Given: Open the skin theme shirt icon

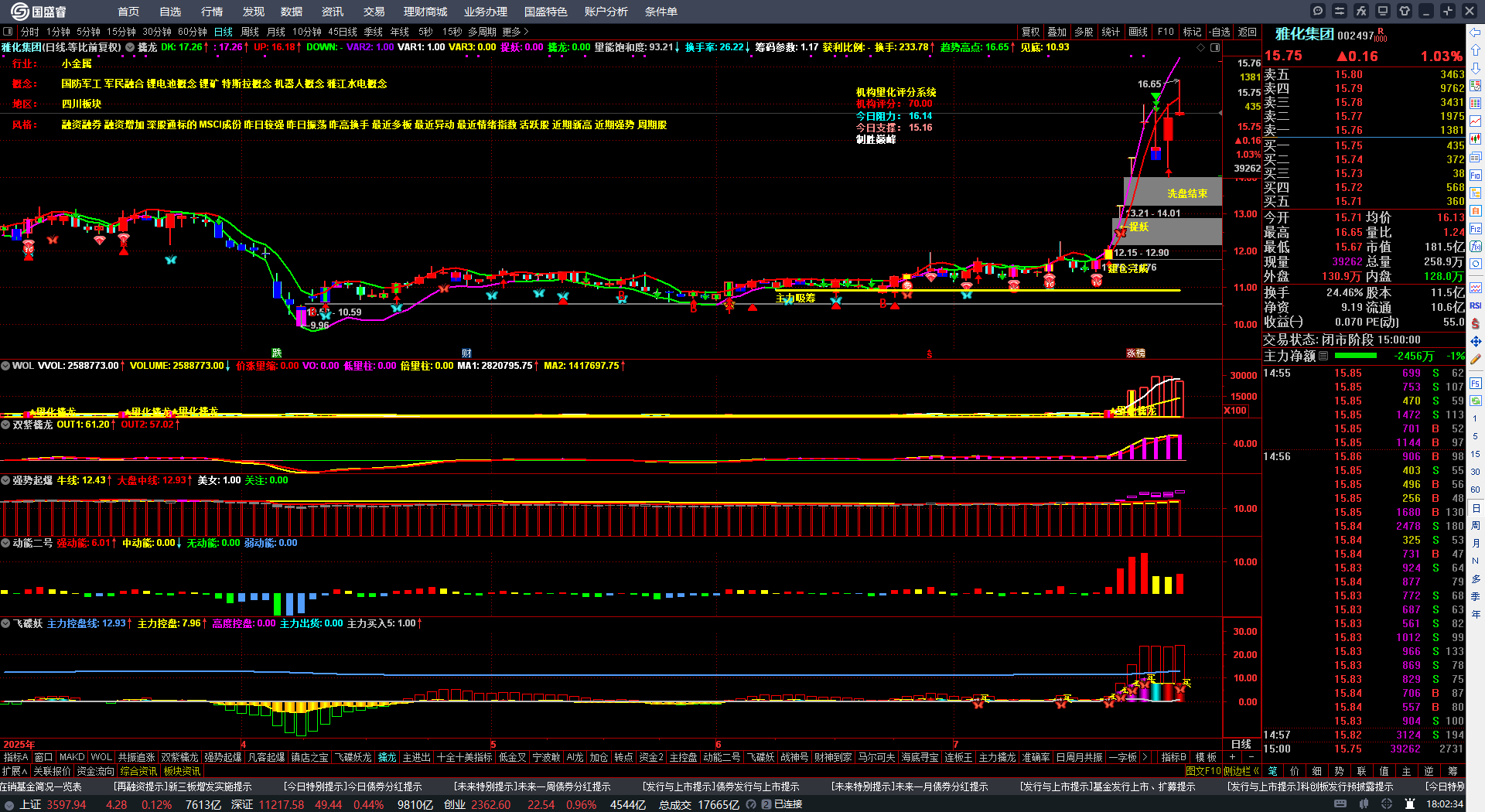Looking at the screenshot, I should tap(1405, 11).
